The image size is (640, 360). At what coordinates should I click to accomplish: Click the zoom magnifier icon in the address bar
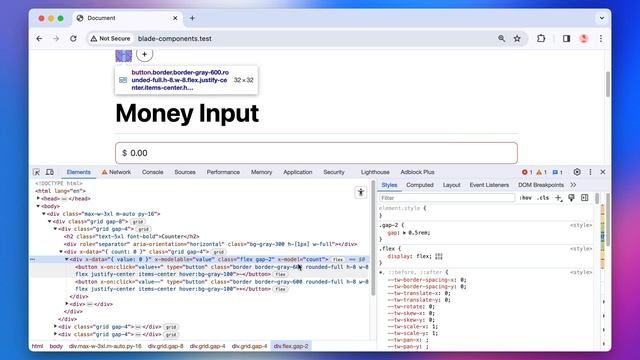point(501,38)
